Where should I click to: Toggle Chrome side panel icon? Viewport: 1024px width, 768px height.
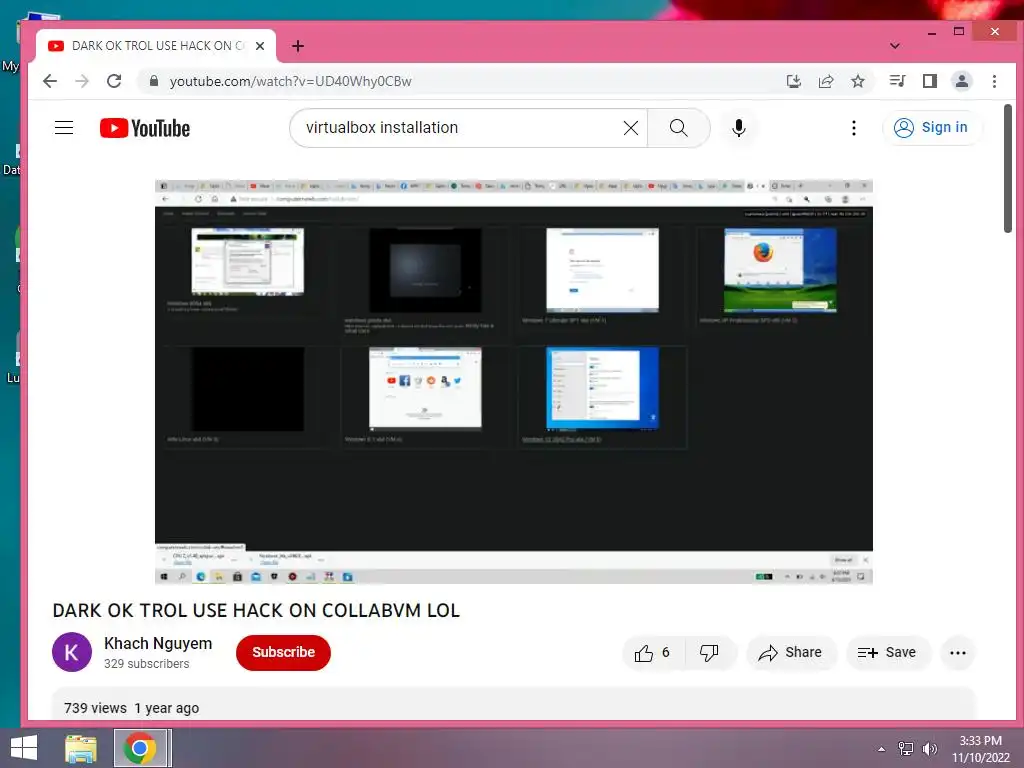tap(930, 81)
